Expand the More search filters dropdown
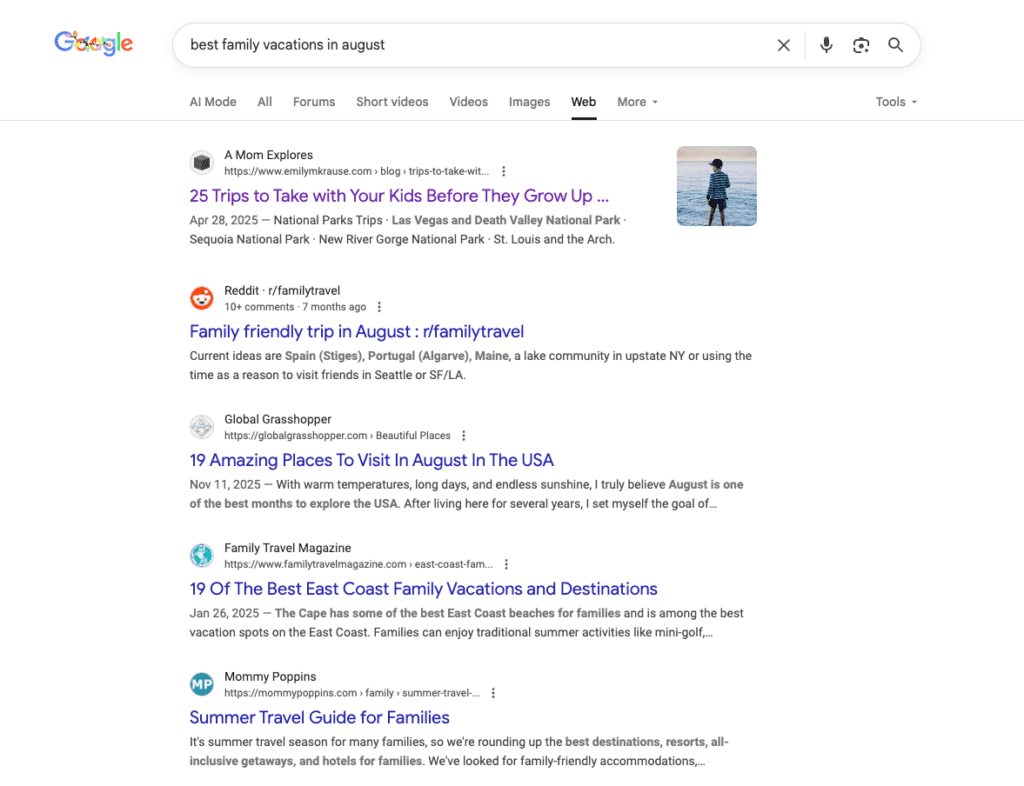 pyautogui.click(x=637, y=102)
